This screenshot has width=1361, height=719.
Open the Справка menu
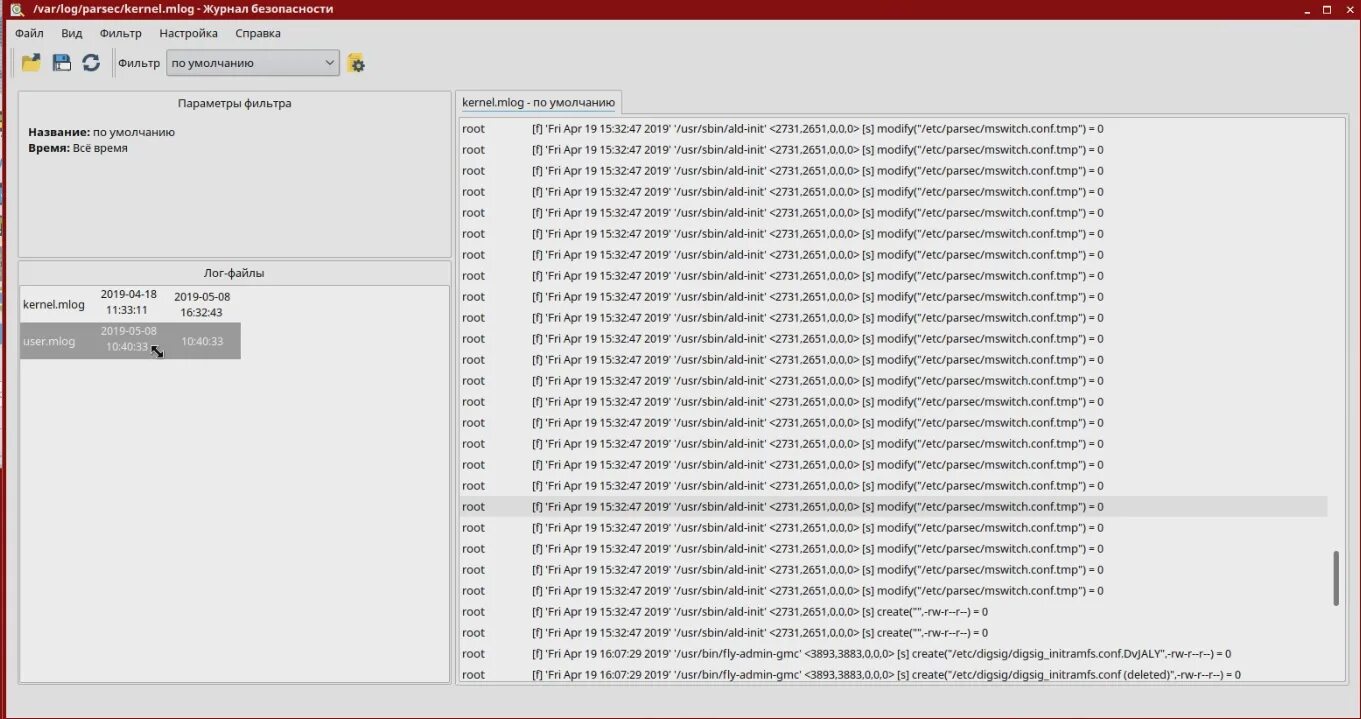pyautogui.click(x=258, y=33)
